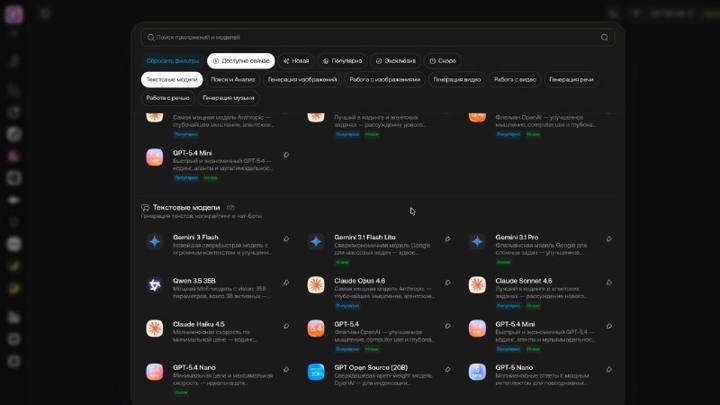Viewport: 720px width, 405px height.
Task: Toggle the Эксклюзив filter chip
Action: 395,61
